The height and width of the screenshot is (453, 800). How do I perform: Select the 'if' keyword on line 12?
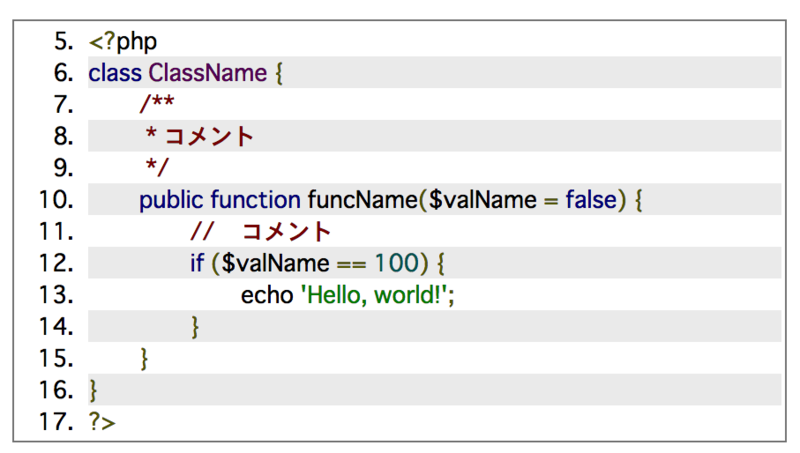coord(197,263)
